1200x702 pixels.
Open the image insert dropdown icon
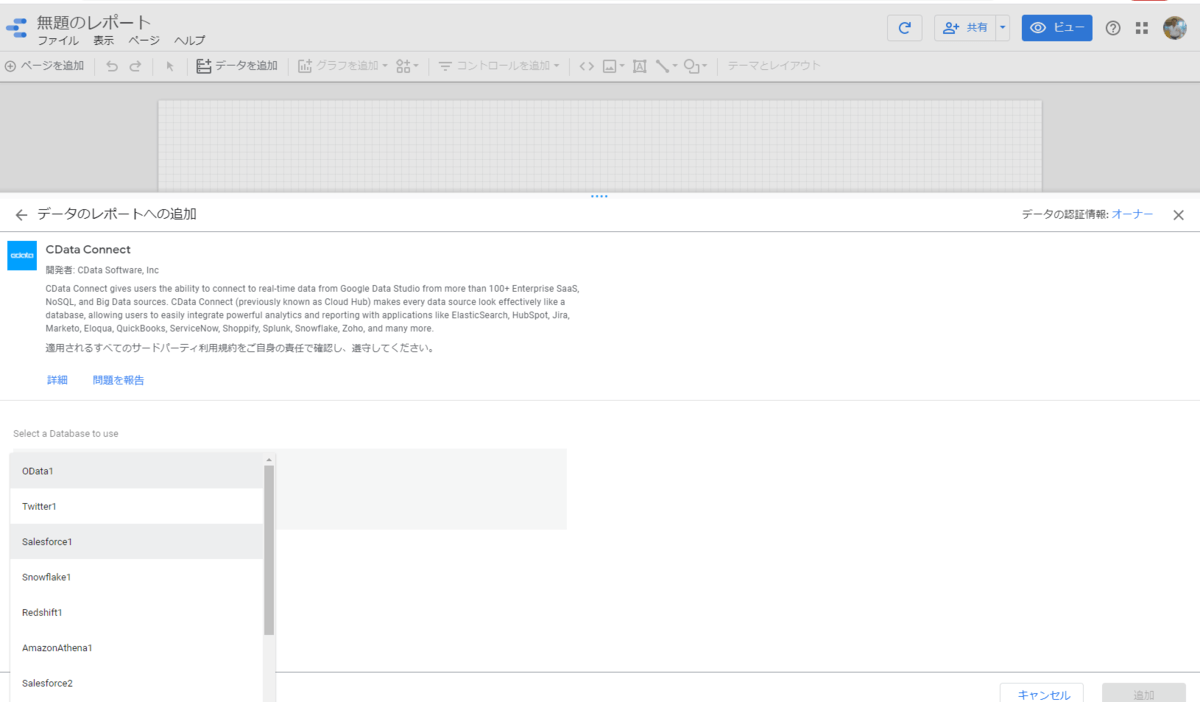click(613, 66)
